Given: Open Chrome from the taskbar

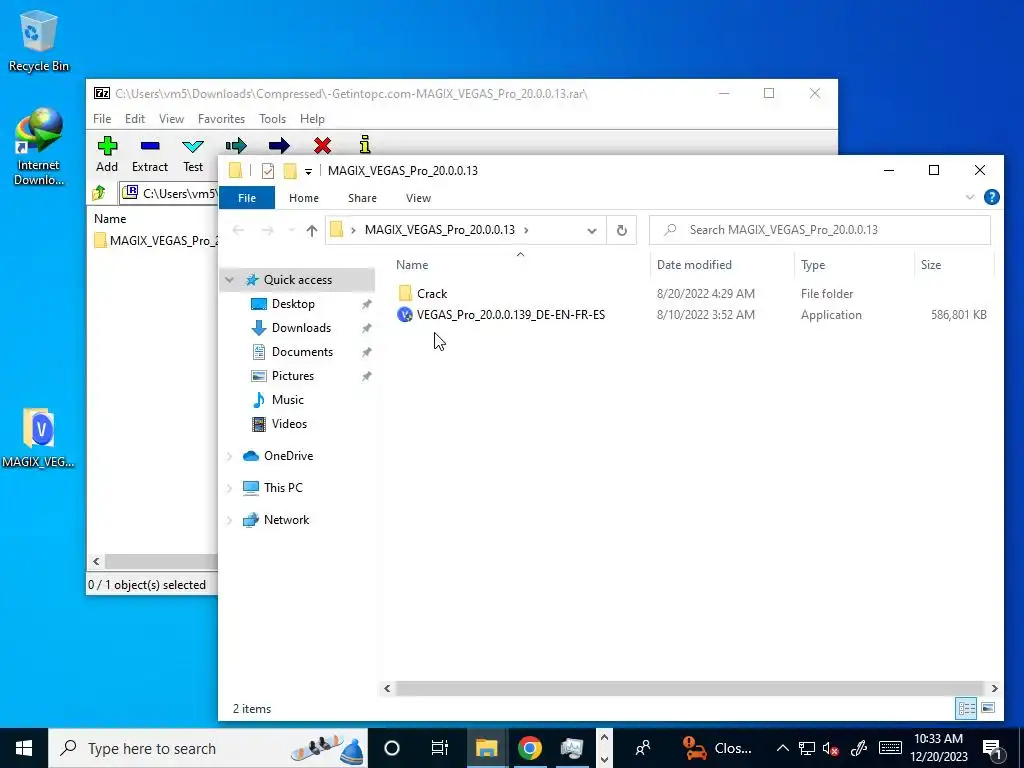Looking at the screenshot, I should (x=530, y=748).
